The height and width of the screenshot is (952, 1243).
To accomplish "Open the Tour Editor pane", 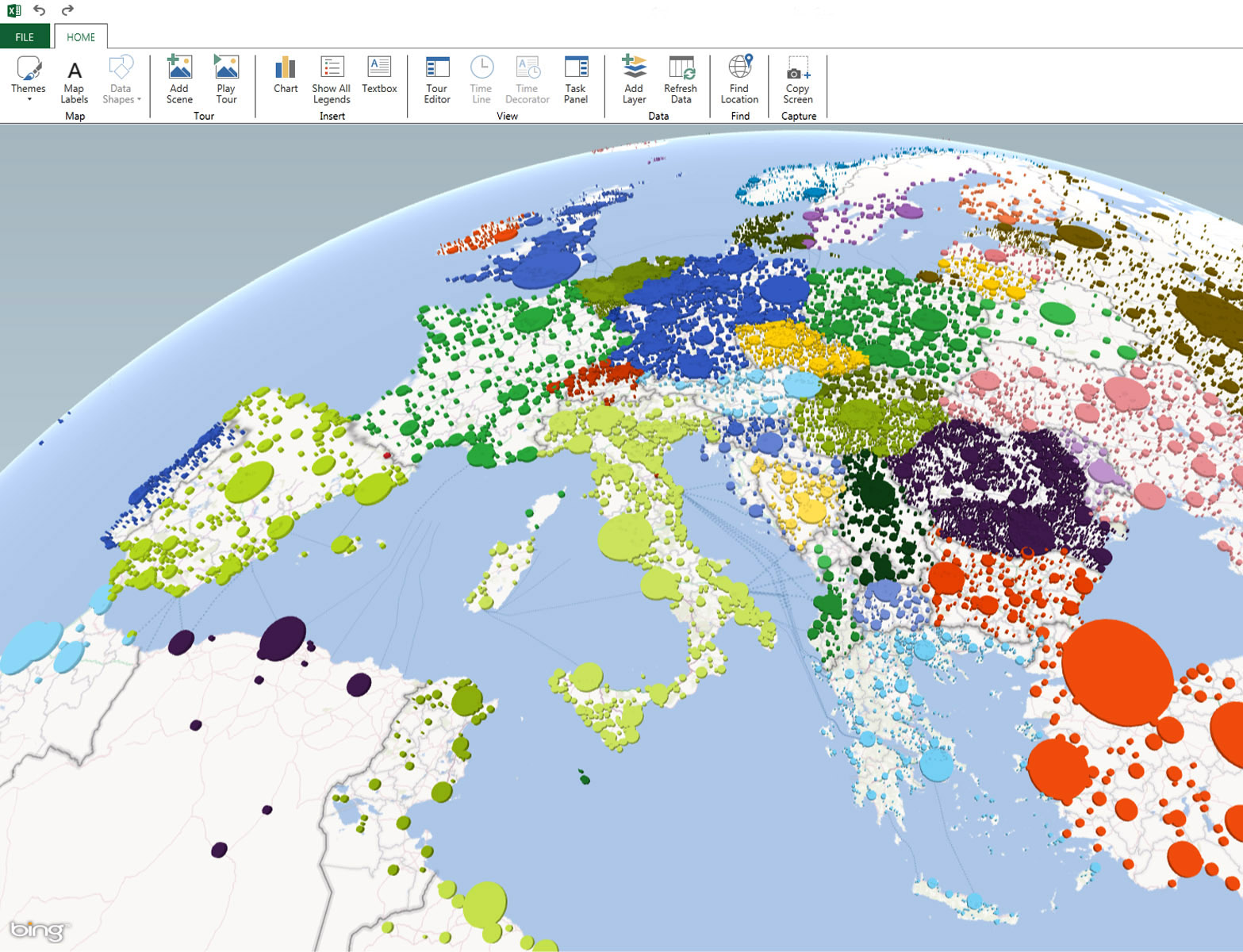I will tap(436, 79).
